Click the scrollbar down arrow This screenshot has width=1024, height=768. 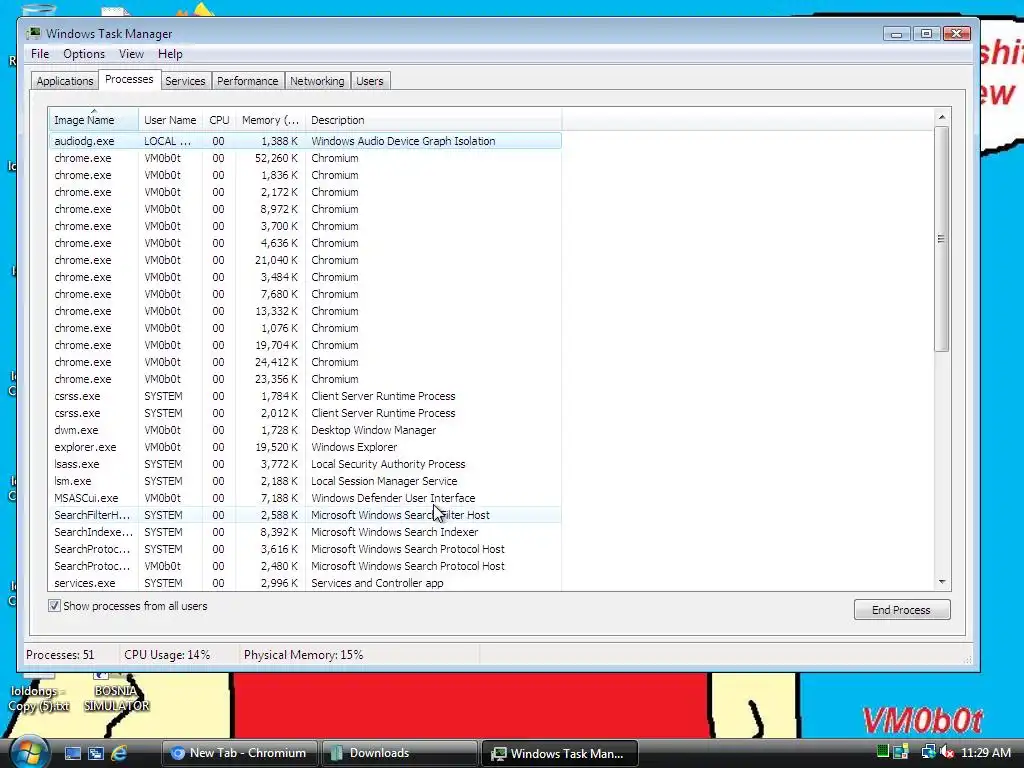coord(941,581)
